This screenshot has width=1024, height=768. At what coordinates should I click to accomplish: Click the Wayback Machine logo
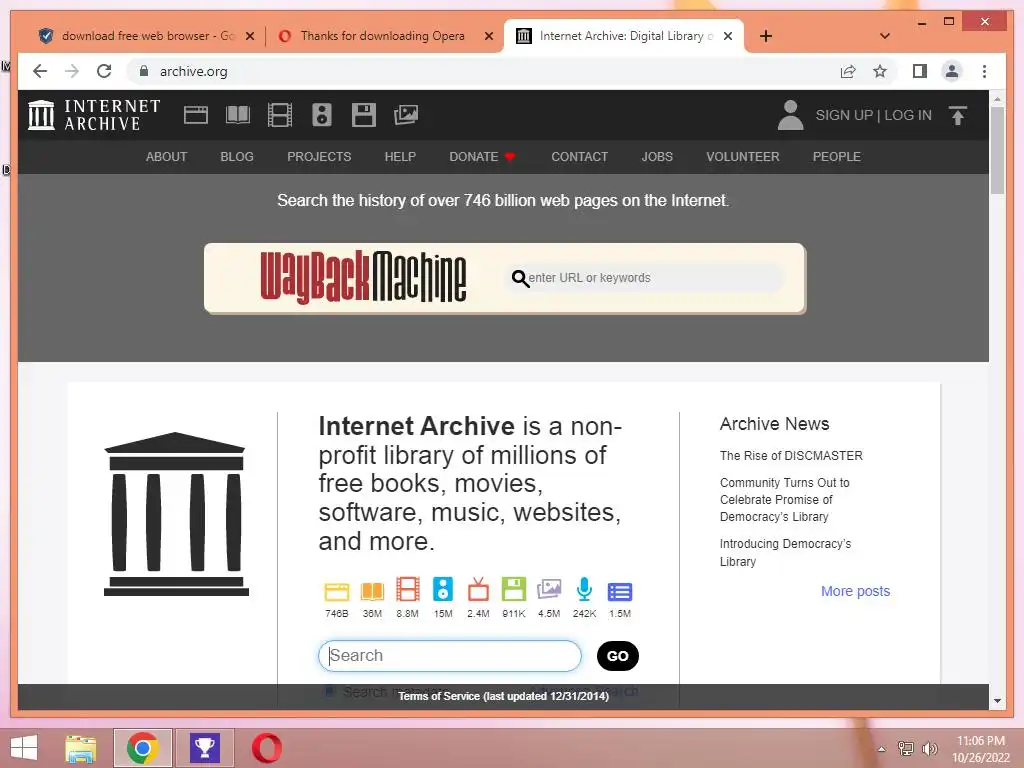tap(363, 278)
